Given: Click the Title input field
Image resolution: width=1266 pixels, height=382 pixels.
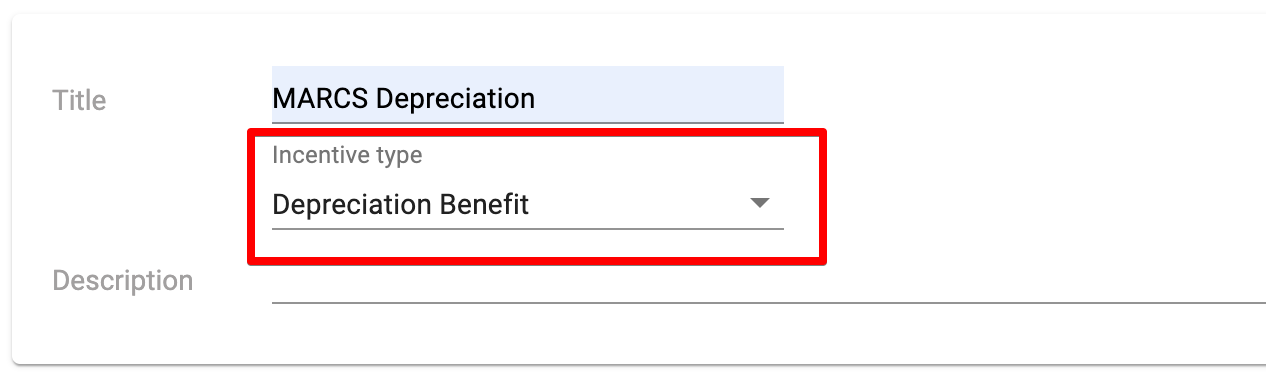Looking at the screenshot, I should (528, 95).
